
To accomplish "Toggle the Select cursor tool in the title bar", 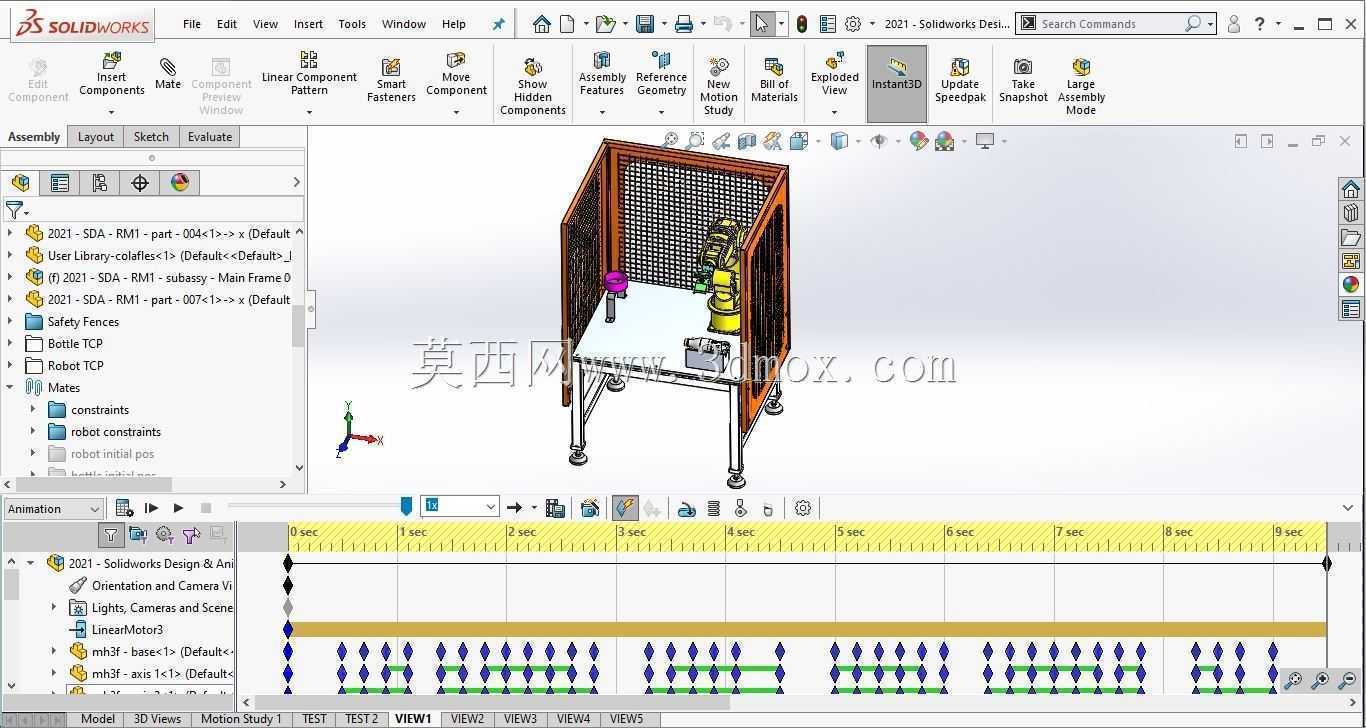I will pos(762,24).
